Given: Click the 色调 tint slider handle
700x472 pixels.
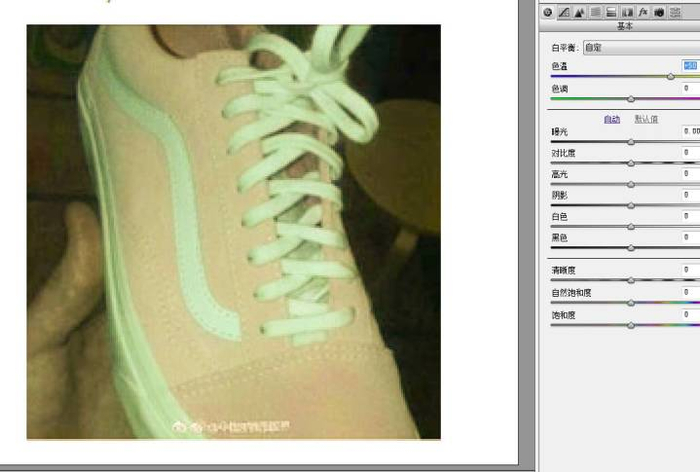Looking at the screenshot, I should (631, 99).
